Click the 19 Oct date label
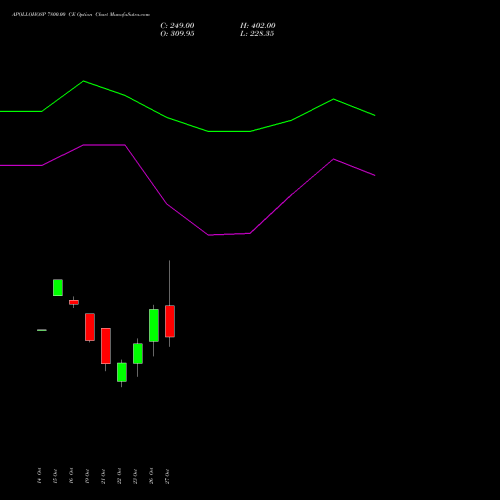 [x=87, y=476]
